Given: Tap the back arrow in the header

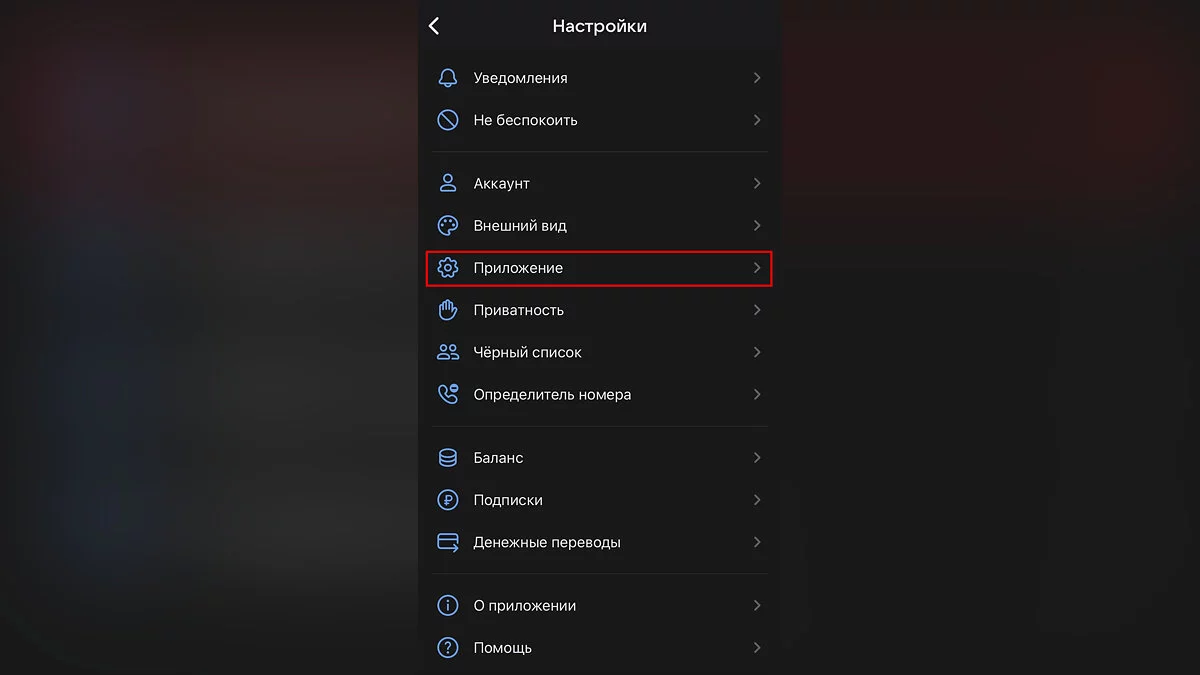Looking at the screenshot, I should click(x=434, y=26).
